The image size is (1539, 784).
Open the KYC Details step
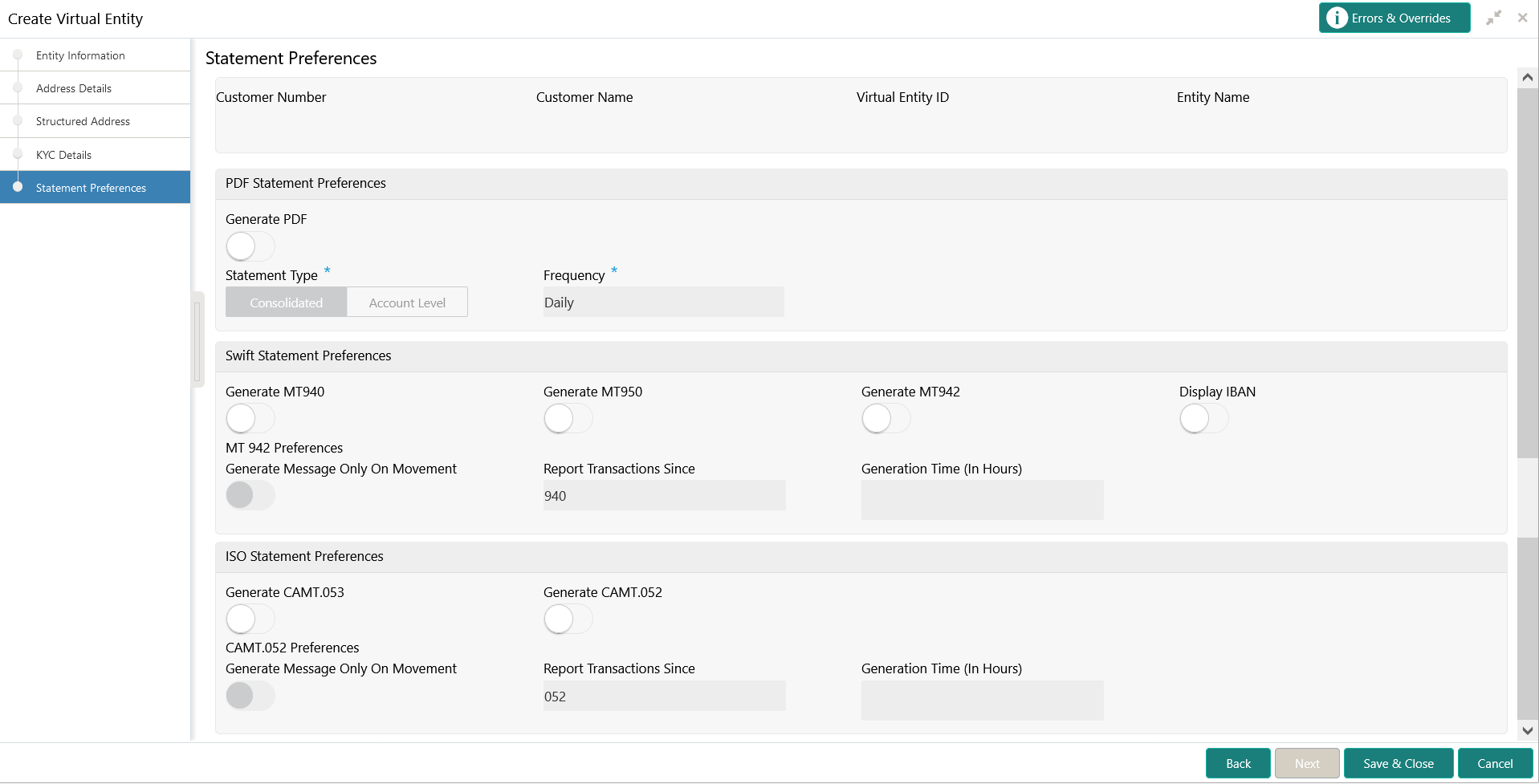pos(63,155)
